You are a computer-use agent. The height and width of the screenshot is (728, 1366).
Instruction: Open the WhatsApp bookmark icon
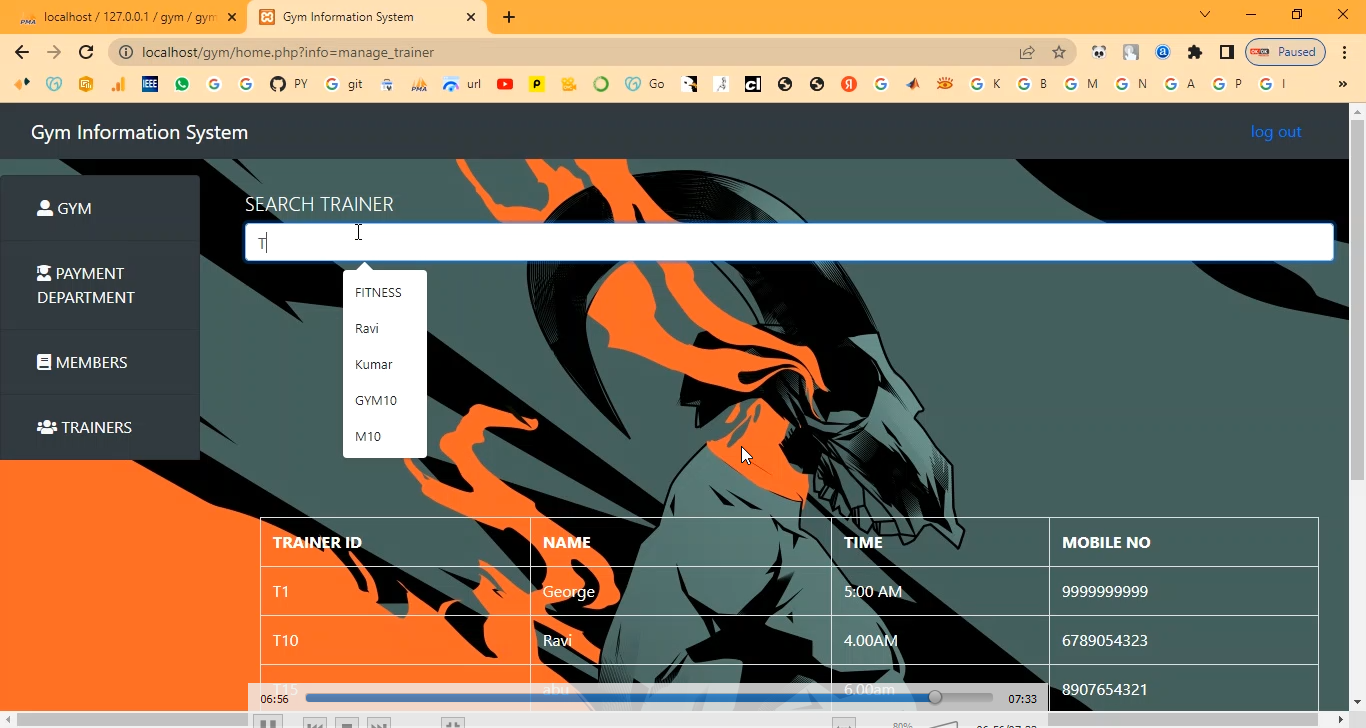(x=181, y=84)
